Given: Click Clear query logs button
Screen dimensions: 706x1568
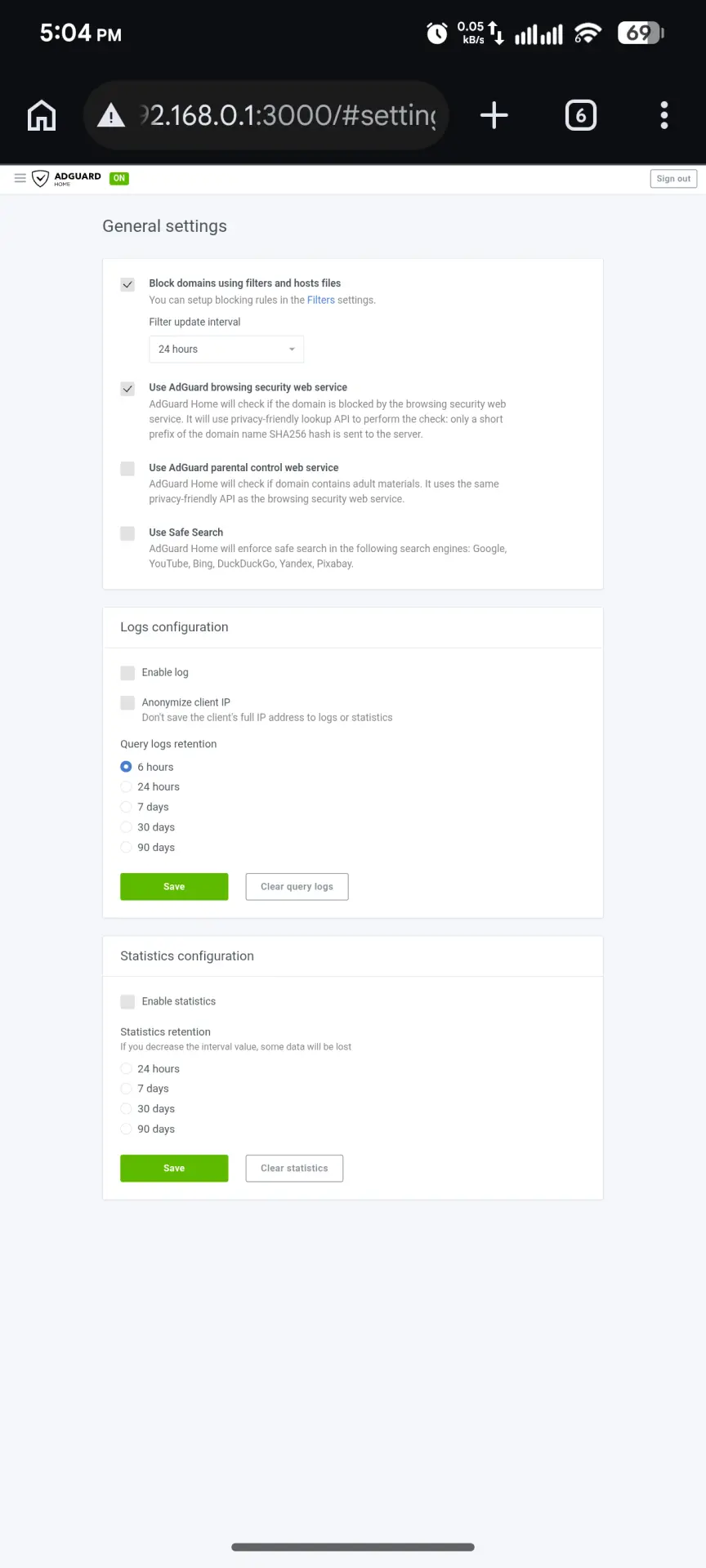Looking at the screenshot, I should (297, 887).
